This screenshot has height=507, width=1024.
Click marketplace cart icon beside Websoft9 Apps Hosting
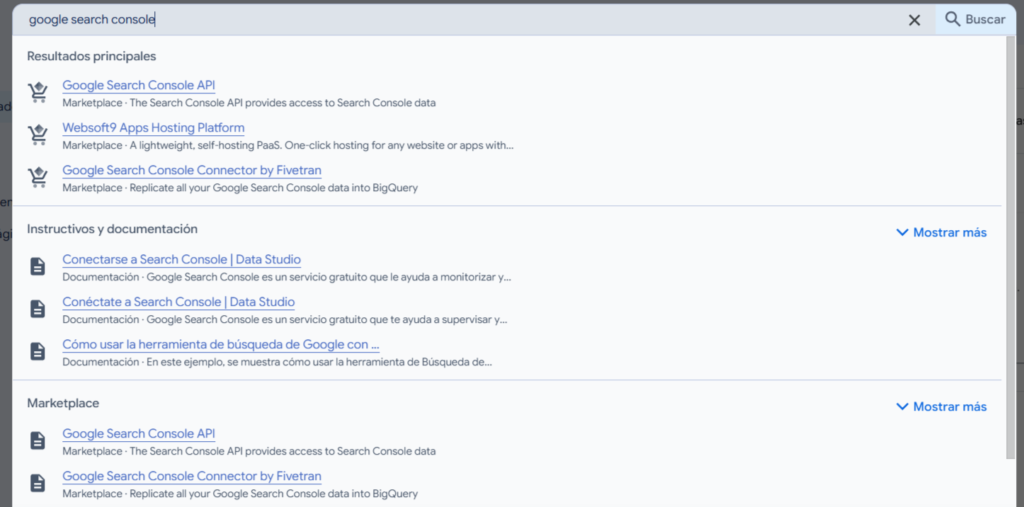pos(38,135)
